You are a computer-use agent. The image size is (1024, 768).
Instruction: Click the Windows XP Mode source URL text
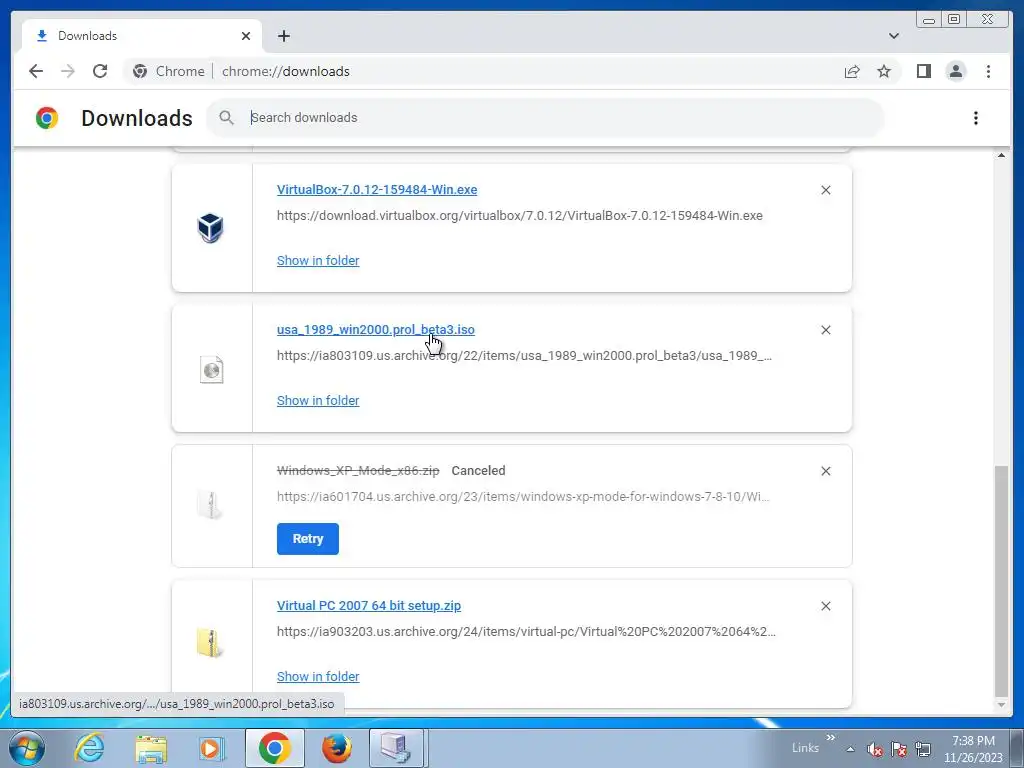click(x=523, y=497)
